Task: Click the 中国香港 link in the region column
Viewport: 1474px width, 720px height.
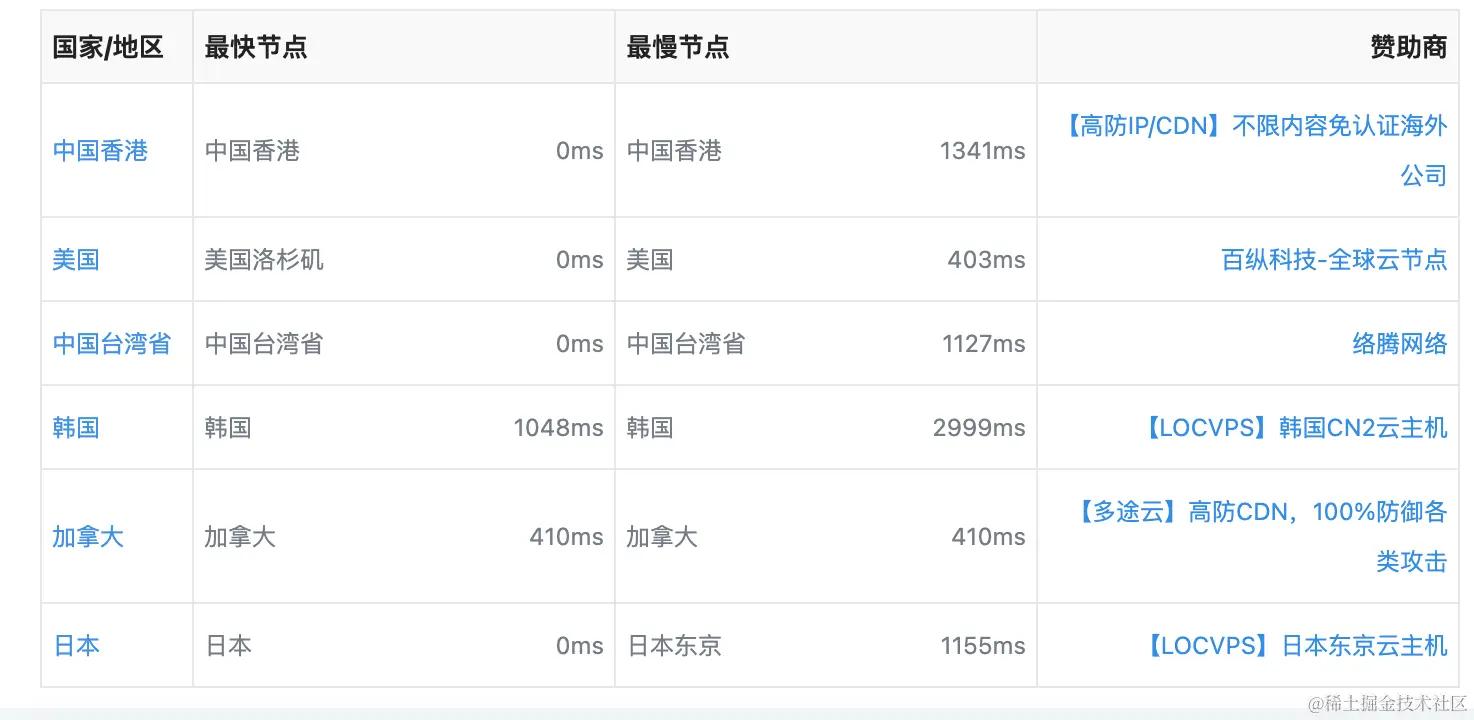Action: [100, 151]
